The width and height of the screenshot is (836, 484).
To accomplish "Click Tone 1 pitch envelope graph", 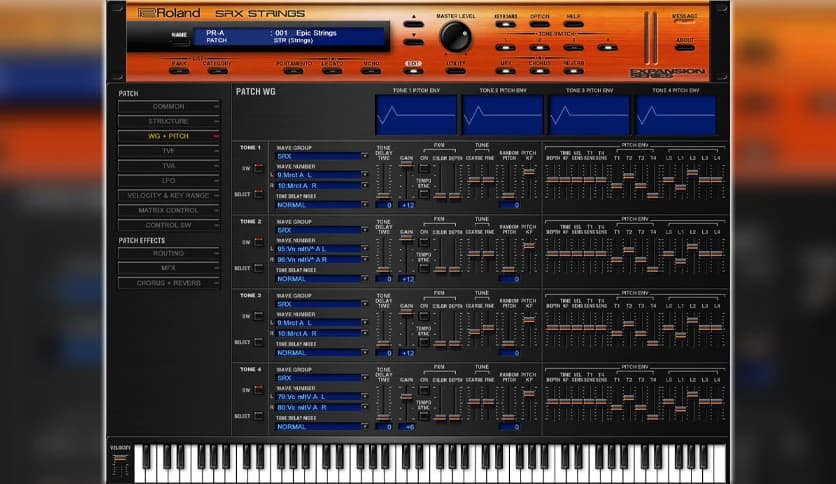I will point(416,115).
